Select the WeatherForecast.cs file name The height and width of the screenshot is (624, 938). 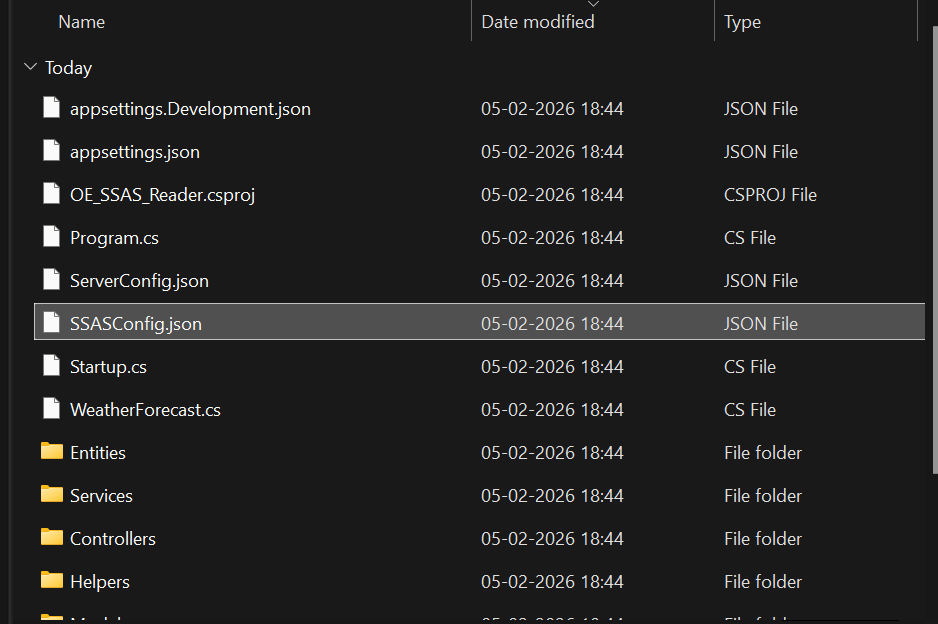[x=145, y=410]
